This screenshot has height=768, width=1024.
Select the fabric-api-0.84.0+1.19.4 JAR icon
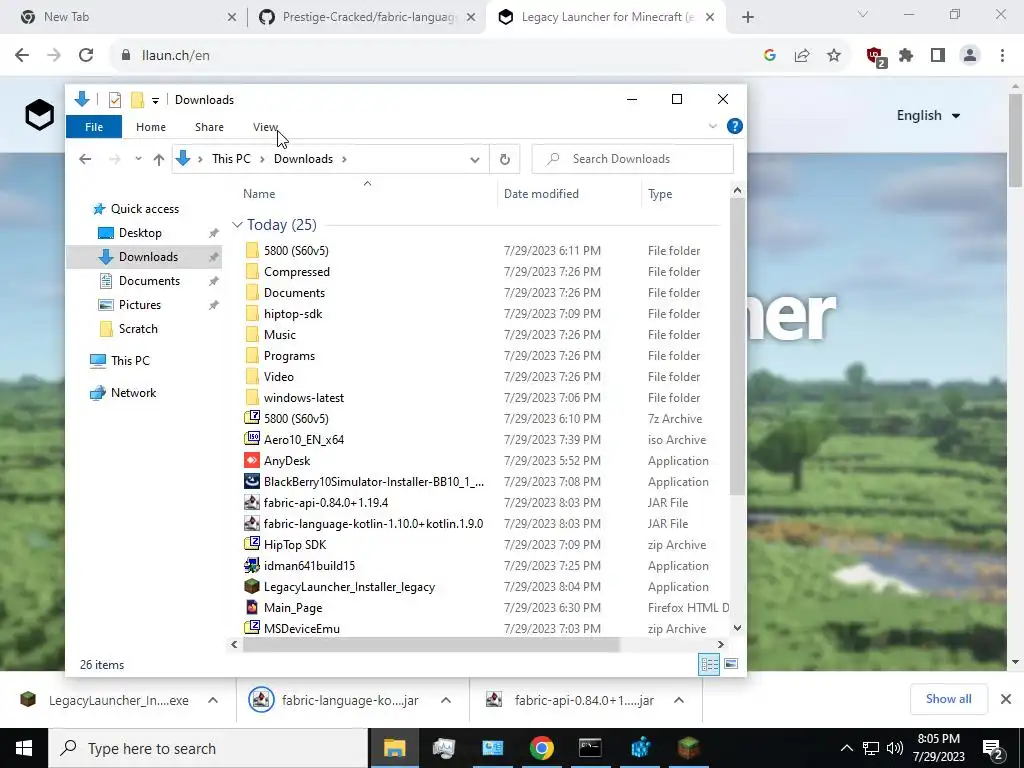point(251,503)
